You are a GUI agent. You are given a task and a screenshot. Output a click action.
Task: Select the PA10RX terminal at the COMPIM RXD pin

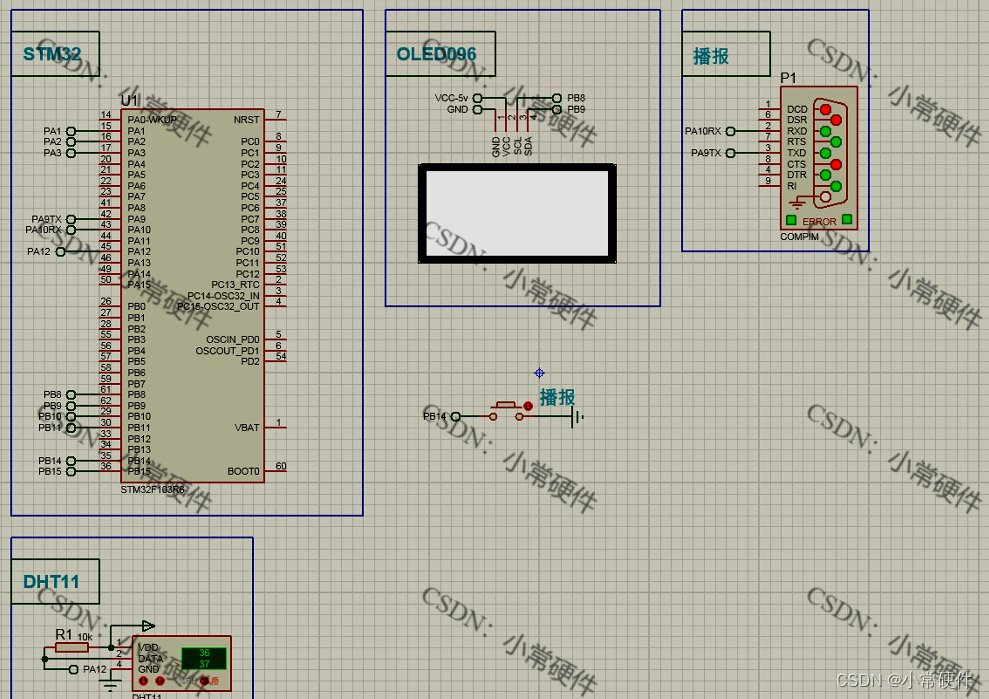(730, 131)
